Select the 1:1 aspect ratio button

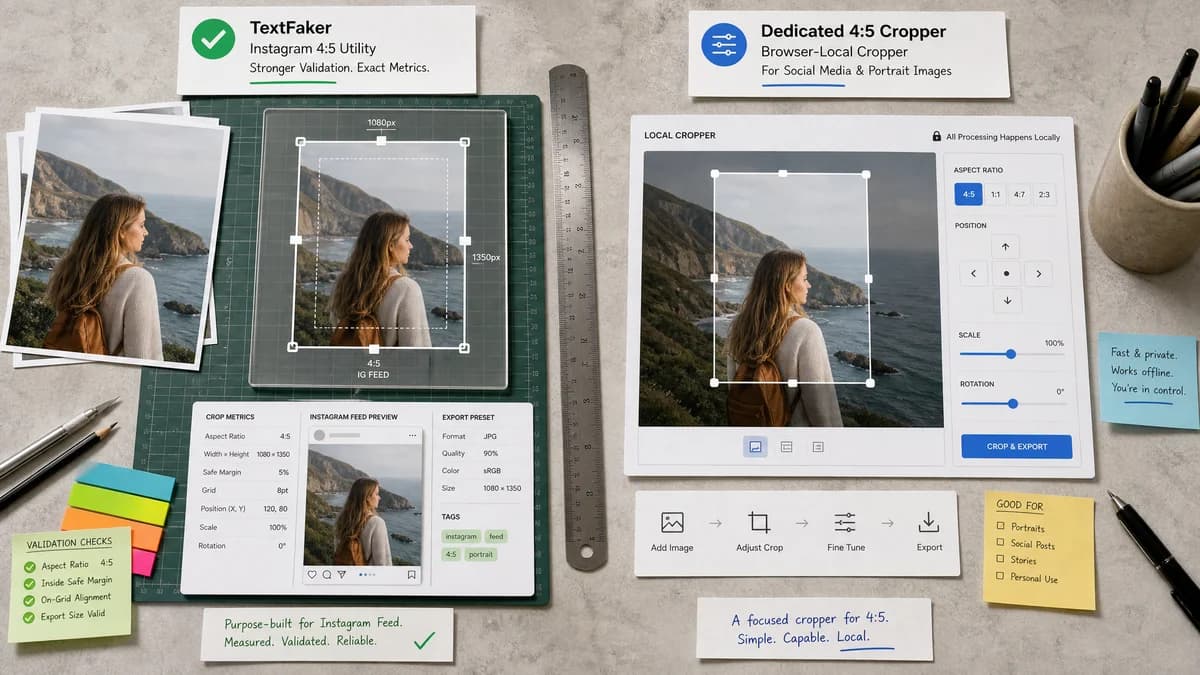pos(994,194)
